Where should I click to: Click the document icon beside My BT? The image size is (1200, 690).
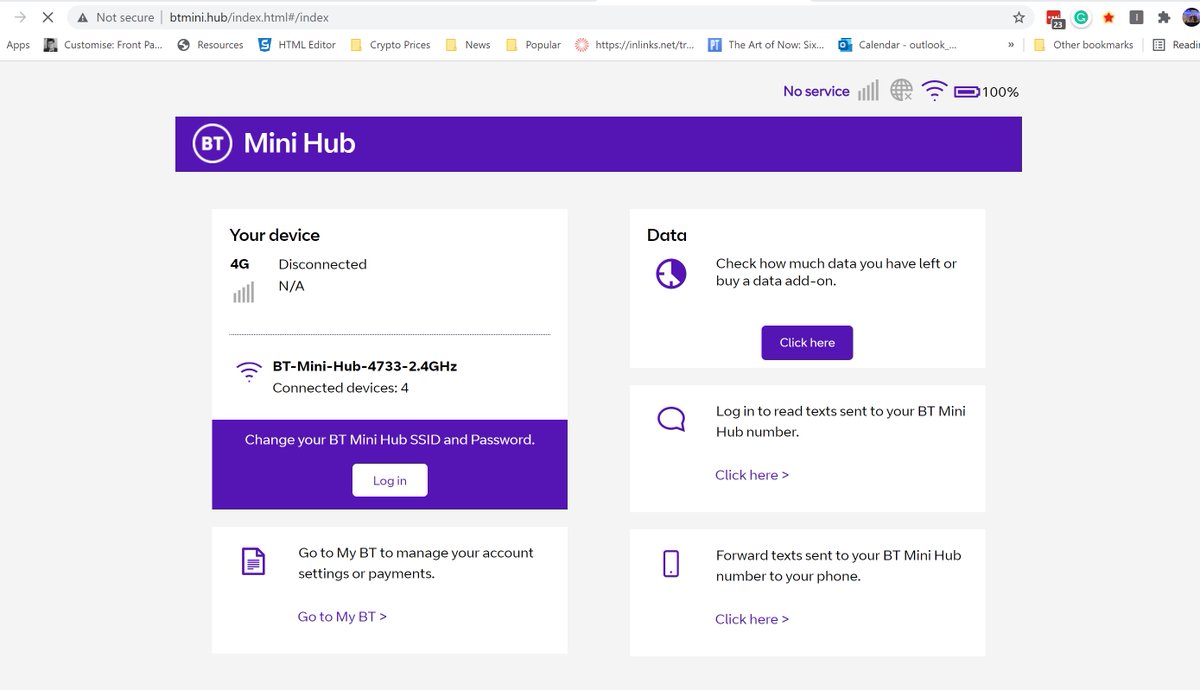[x=254, y=561]
